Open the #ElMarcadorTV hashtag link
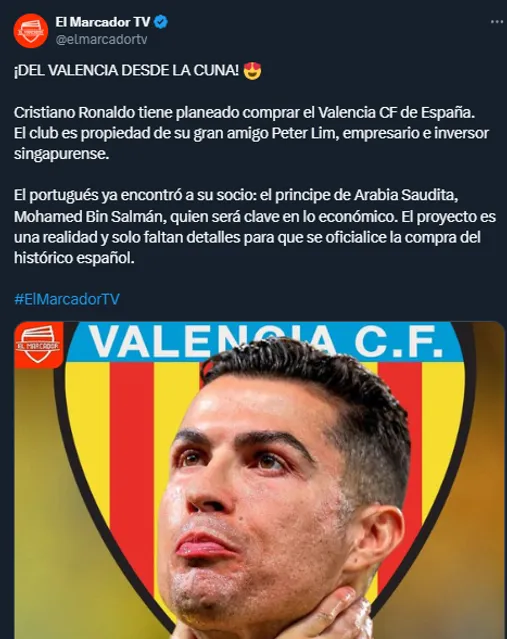This screenshot has height=639, width=507. tap(67, 299)
